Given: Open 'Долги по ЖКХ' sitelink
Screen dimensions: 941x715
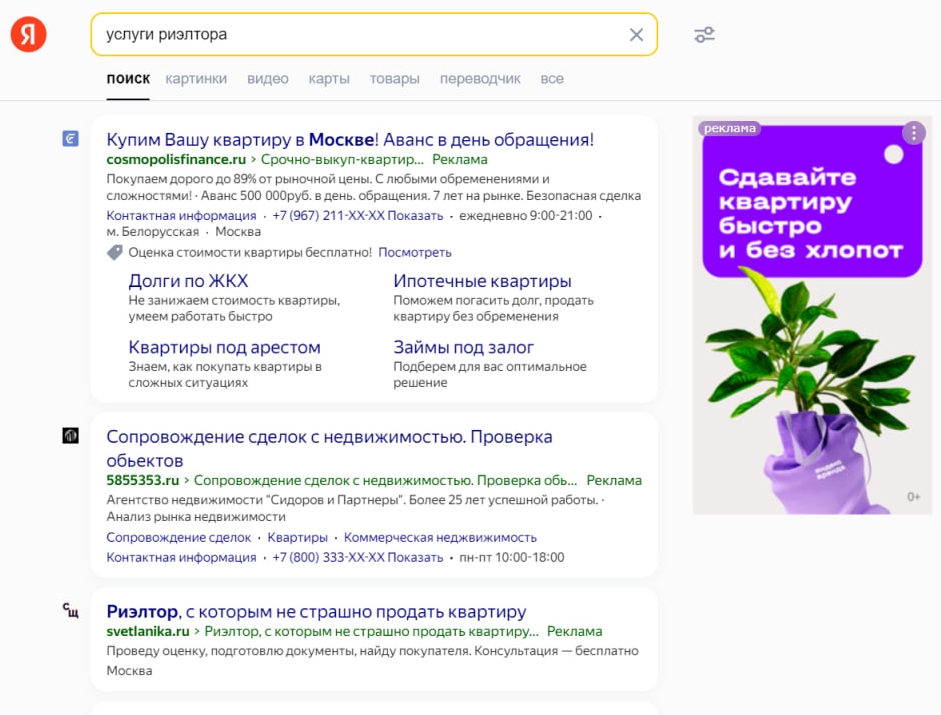Looking at the screenshot, I should pos(188,281).
